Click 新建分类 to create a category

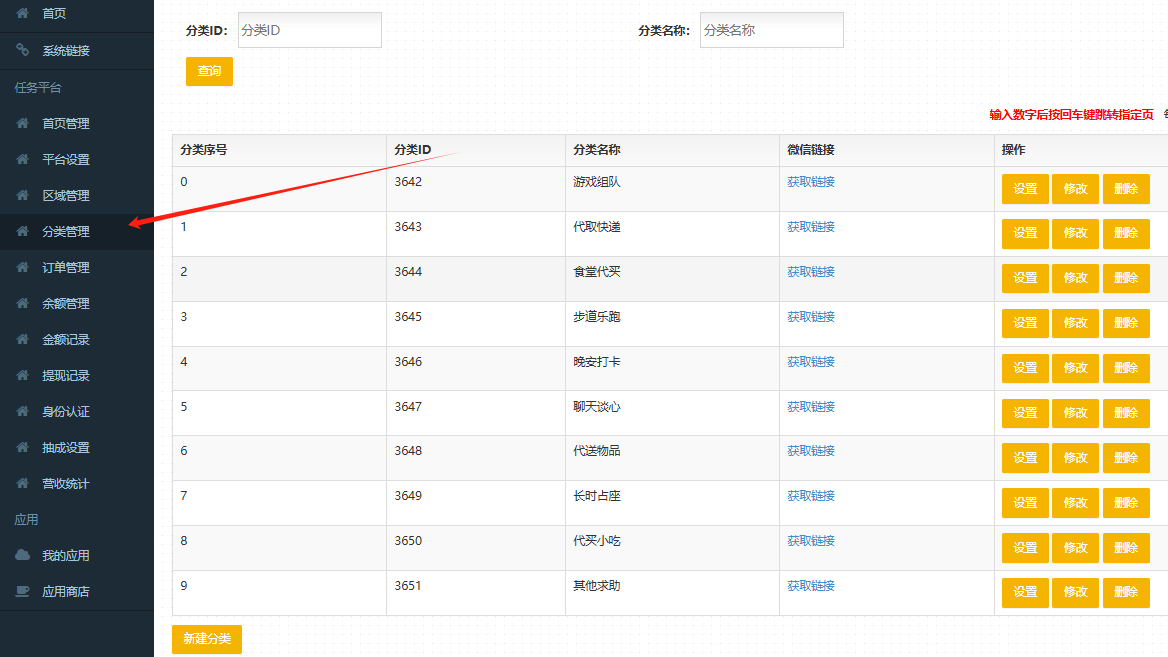coord(207,639)
